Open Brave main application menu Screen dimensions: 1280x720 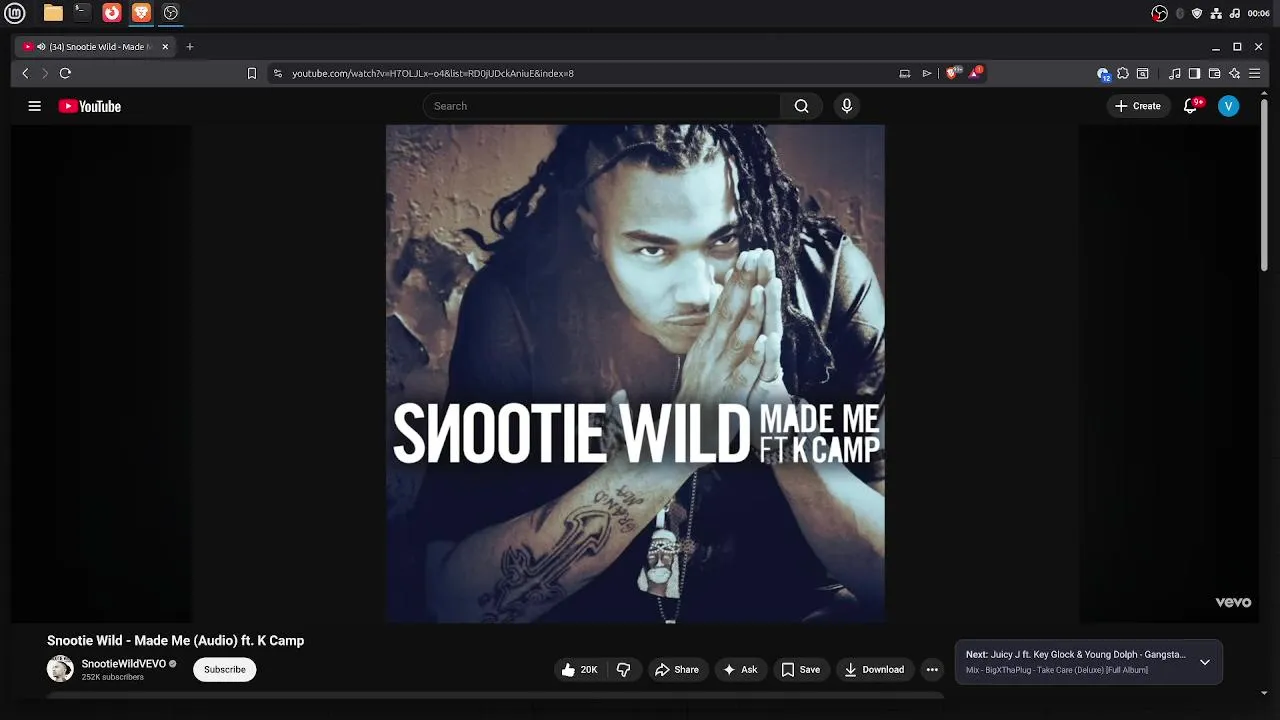(1254, 73)
